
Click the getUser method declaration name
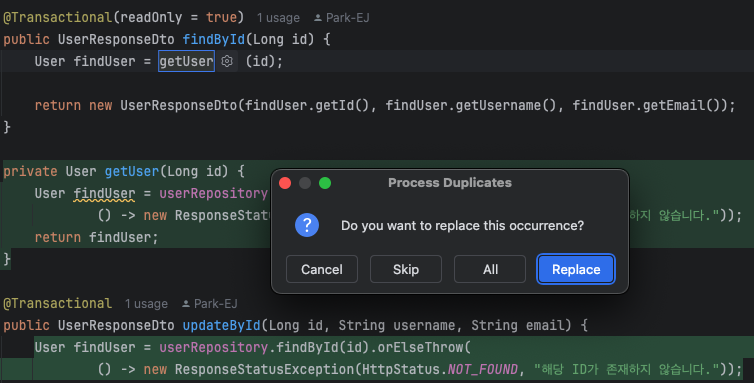tap(132, 171)
